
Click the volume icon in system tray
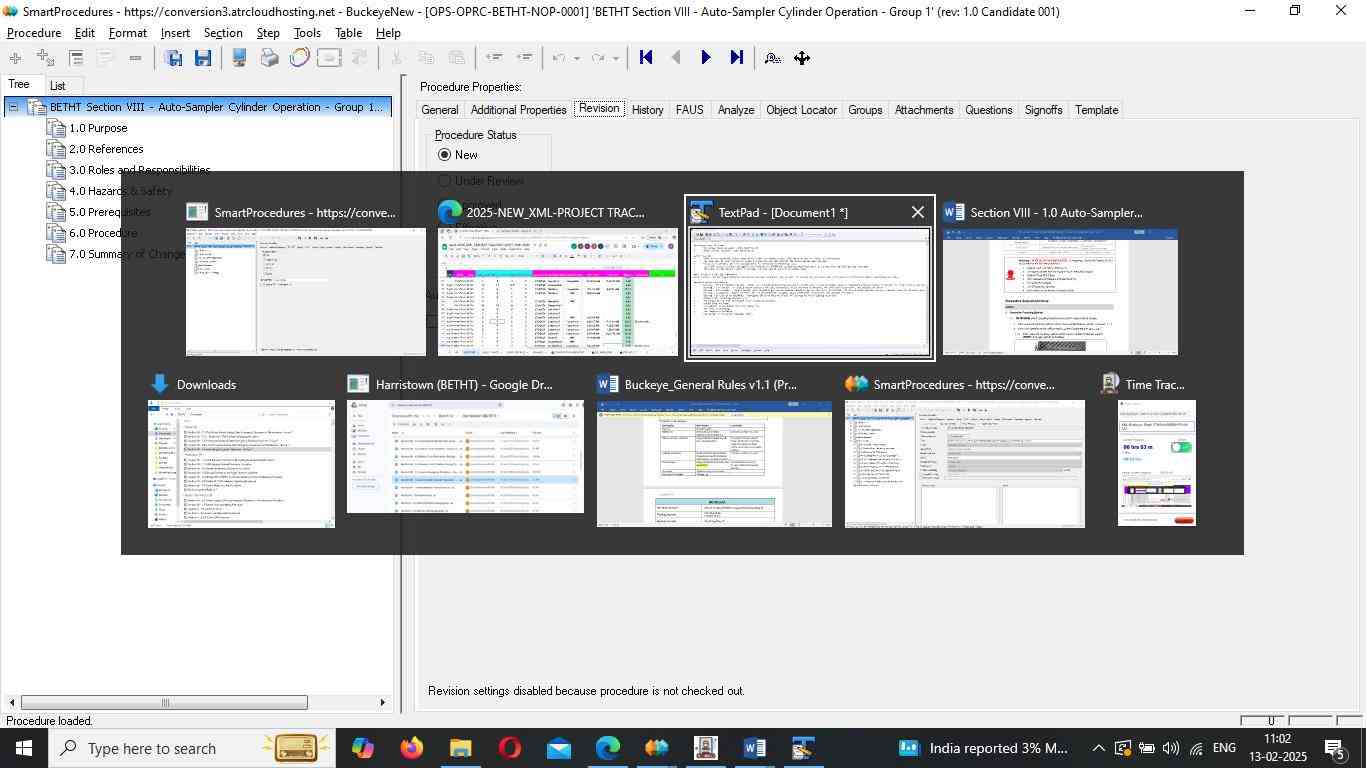[1171, 748]
